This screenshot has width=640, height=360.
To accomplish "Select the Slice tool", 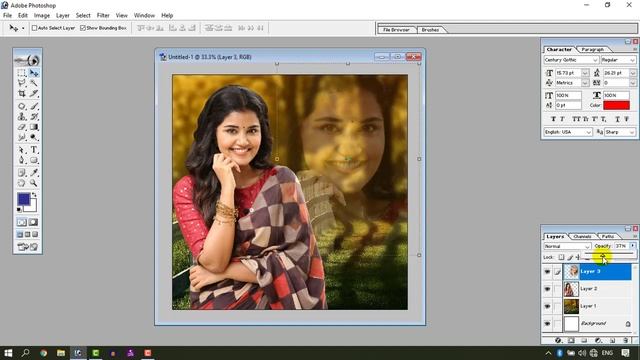I will tap(34, 94).
